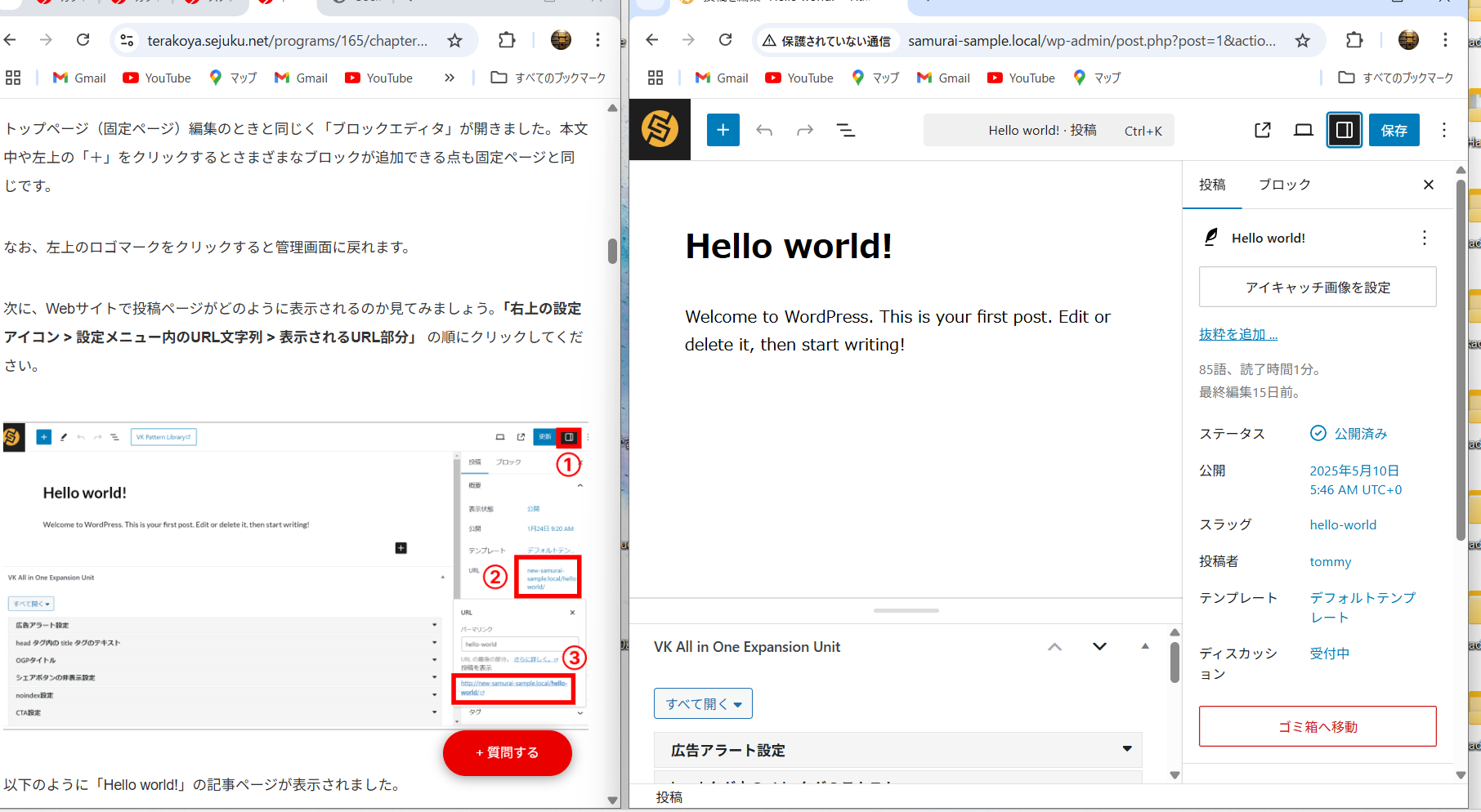Image resolution: width=1481 pixels, height=812 pixels.
Task: Open the document overview list icon
Action: pos(846,130)
